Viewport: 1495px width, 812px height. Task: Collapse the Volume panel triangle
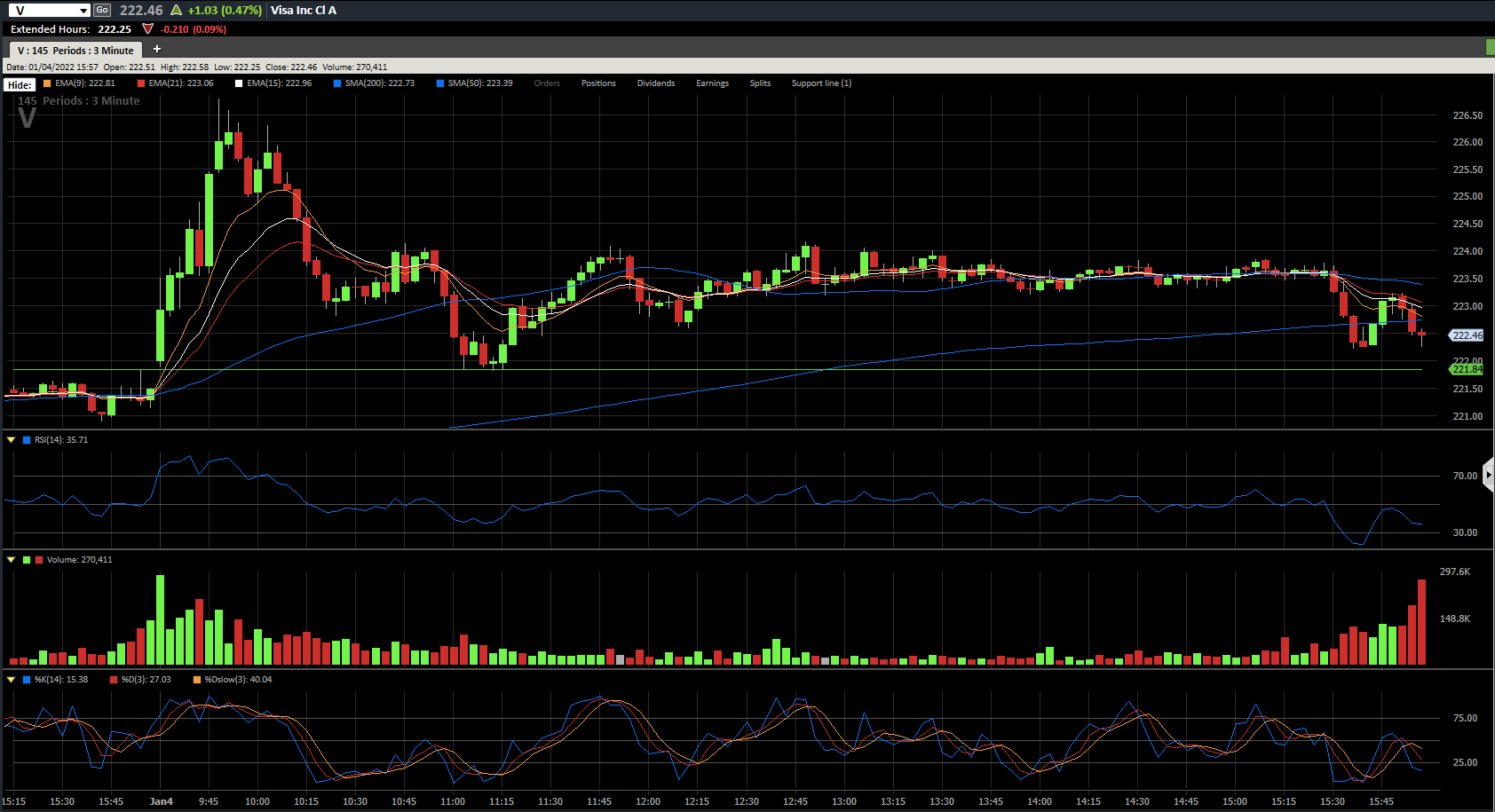click(x=11, y=559)
